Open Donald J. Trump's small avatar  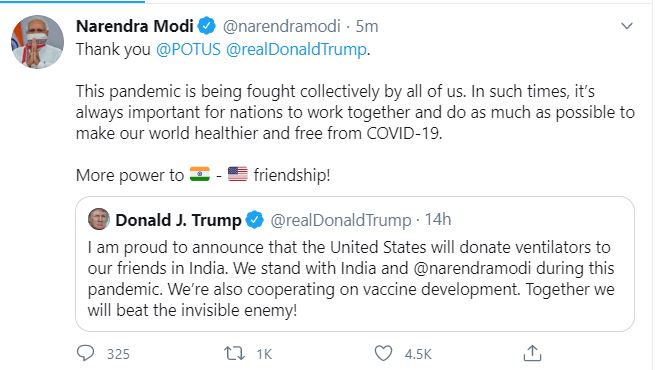pyautogui.click(x=99, y=219)
